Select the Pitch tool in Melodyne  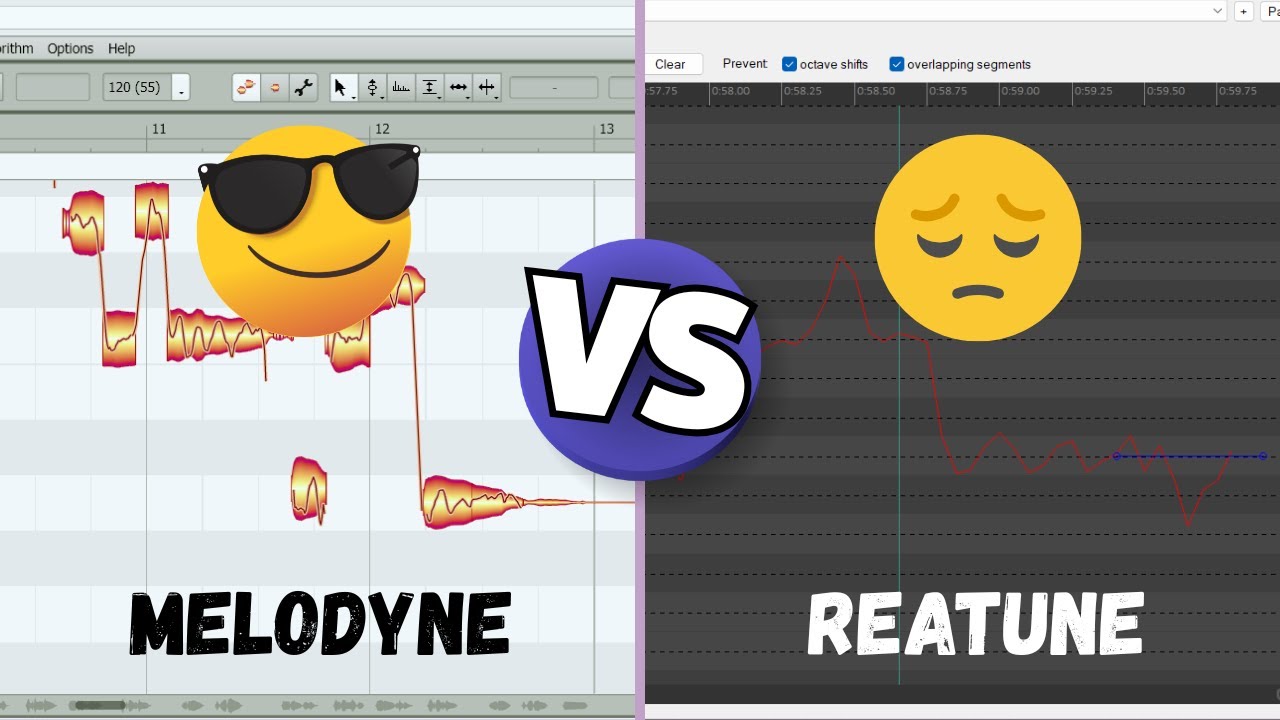pos(372,88)
